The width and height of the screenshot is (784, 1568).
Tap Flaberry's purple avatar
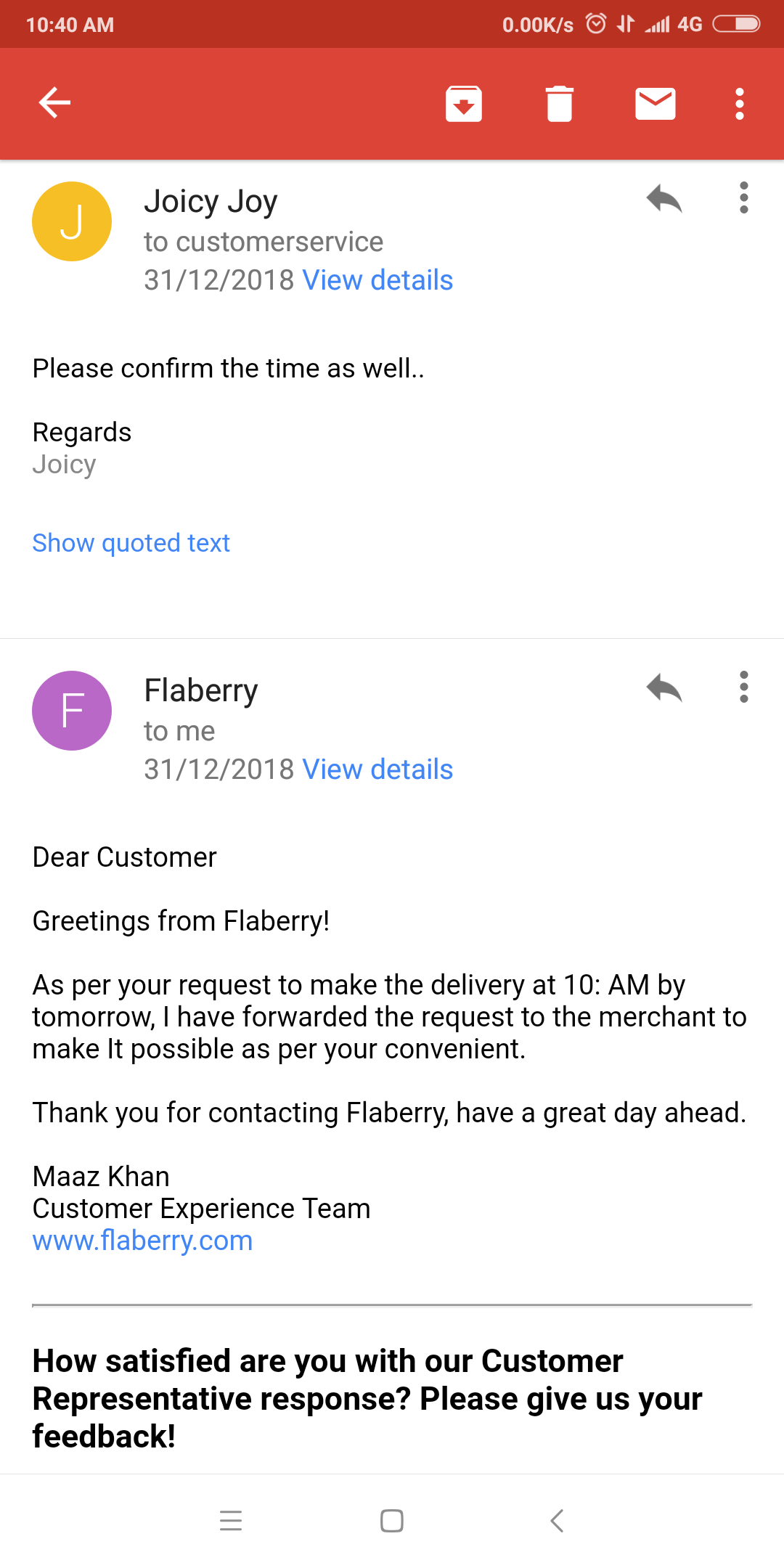(x=72, y=711)
